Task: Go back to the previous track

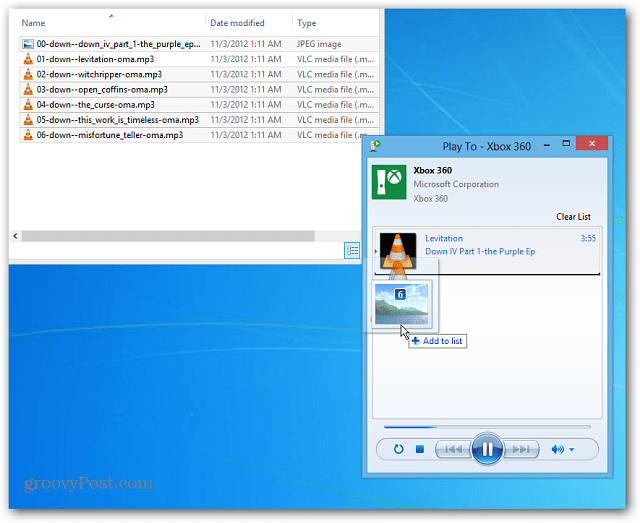Action: [453, 450]
